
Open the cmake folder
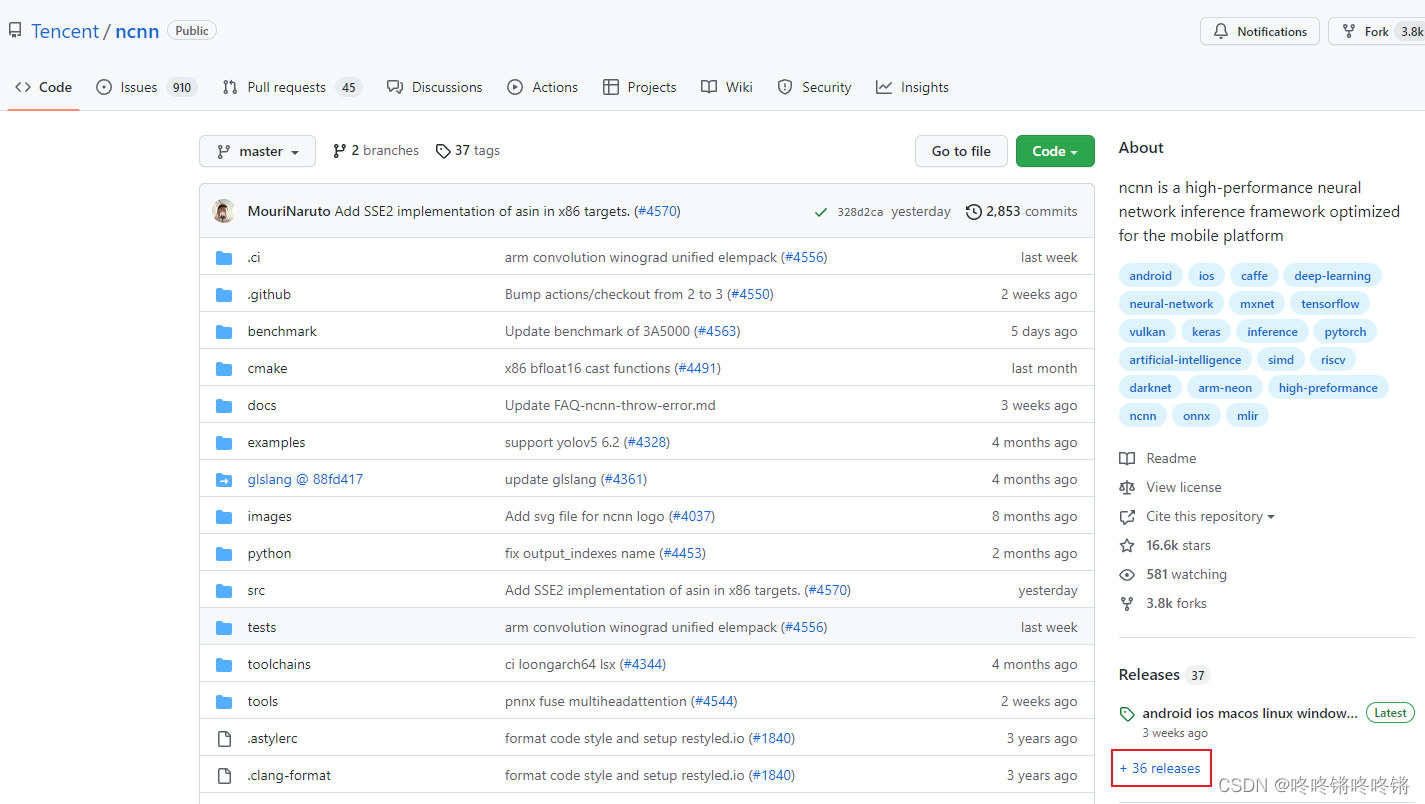tap(267, 368)
